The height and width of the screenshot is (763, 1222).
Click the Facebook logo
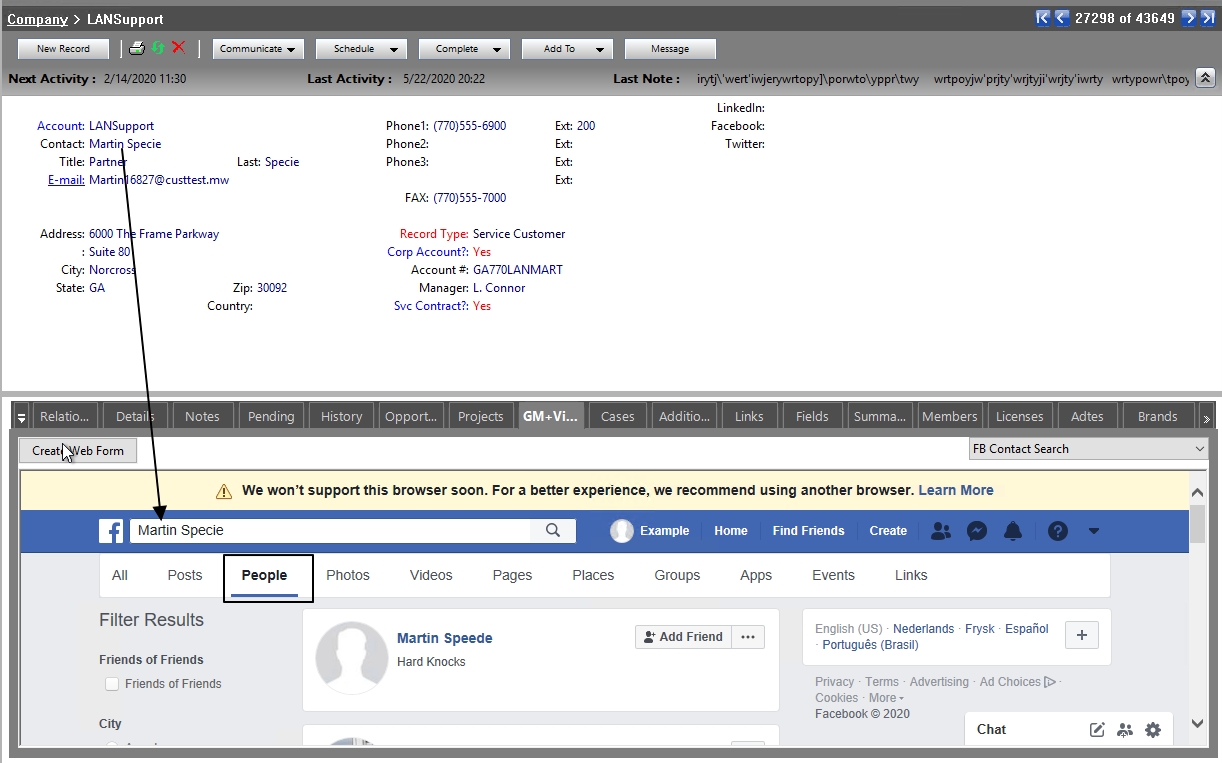(x=112, y=531)
